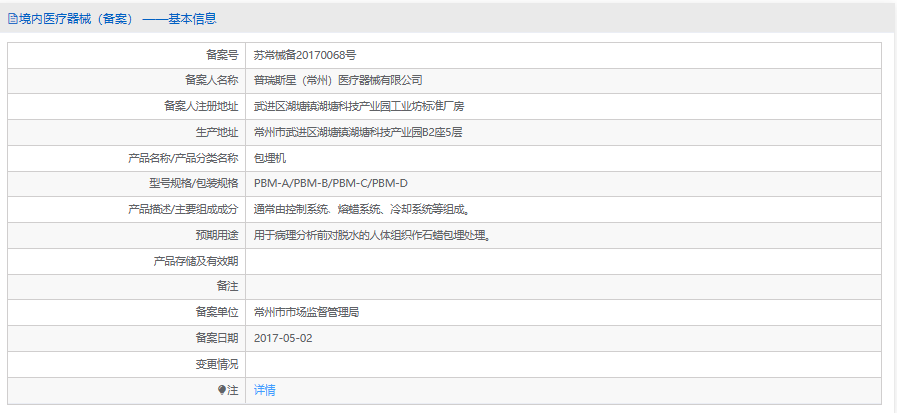This screenshot has height=413, width=897.
Task: Click the document icon before 境内医疗器械 heading
Action: click(12, 19)
